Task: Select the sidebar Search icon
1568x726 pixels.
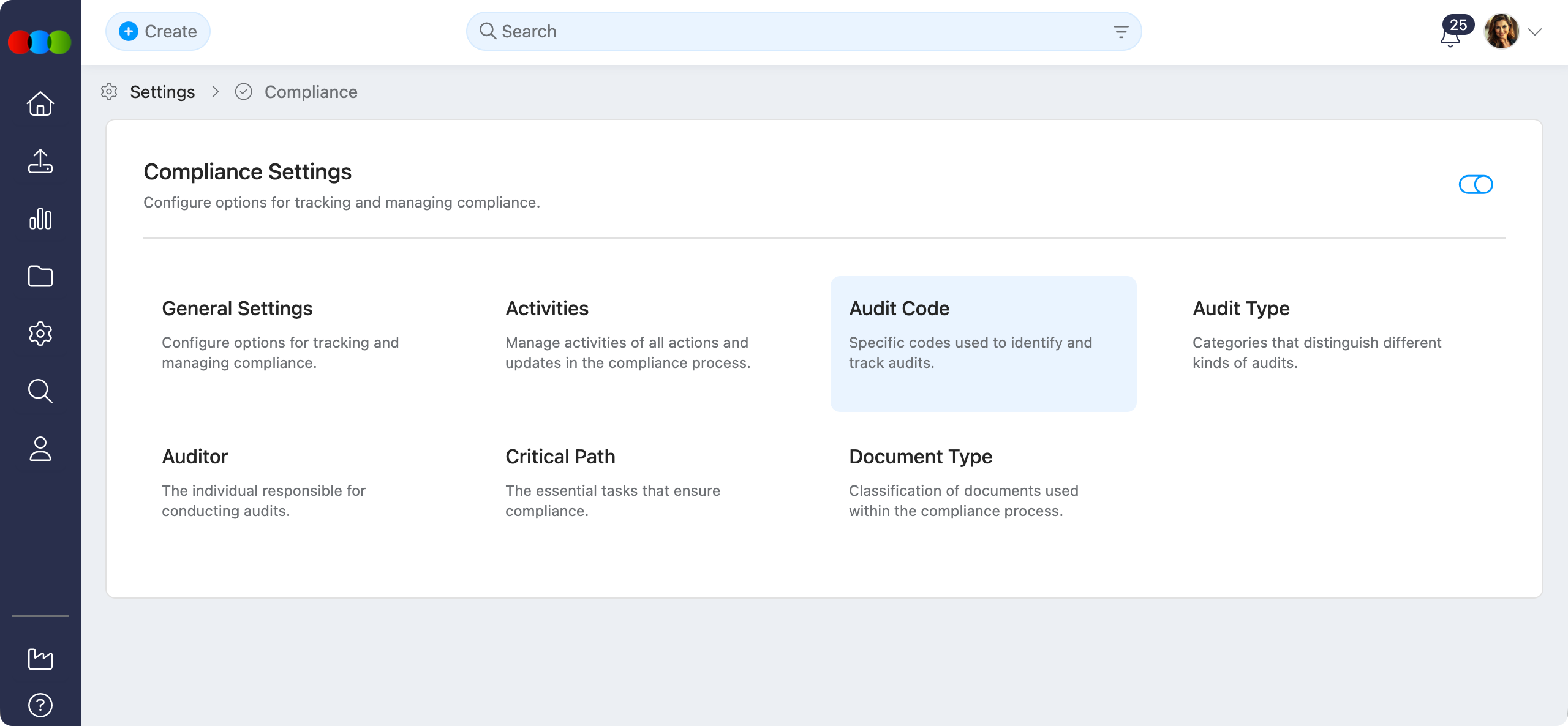Action: click(x=40, y=391)
